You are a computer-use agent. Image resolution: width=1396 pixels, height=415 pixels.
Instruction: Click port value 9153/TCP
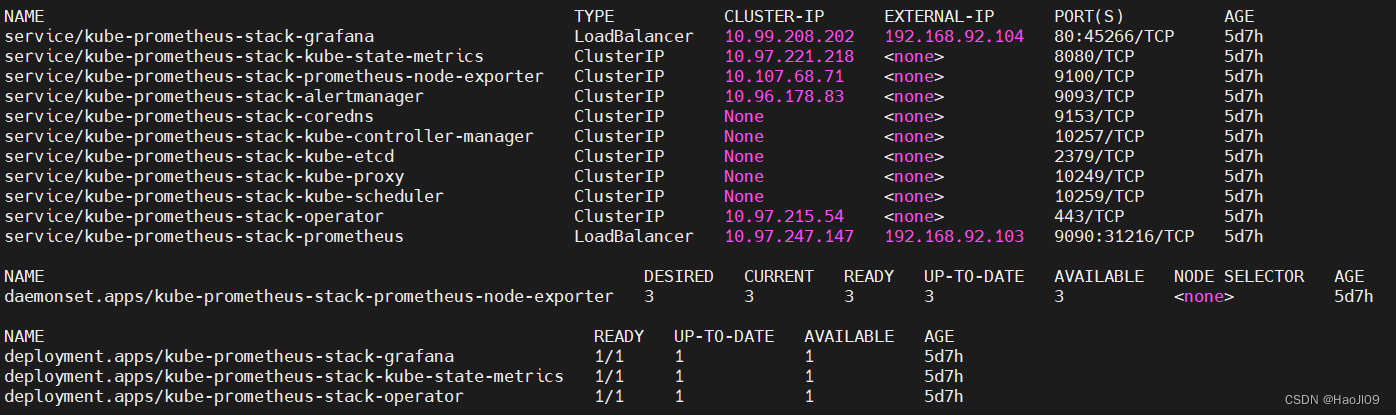coord(1094,116)
